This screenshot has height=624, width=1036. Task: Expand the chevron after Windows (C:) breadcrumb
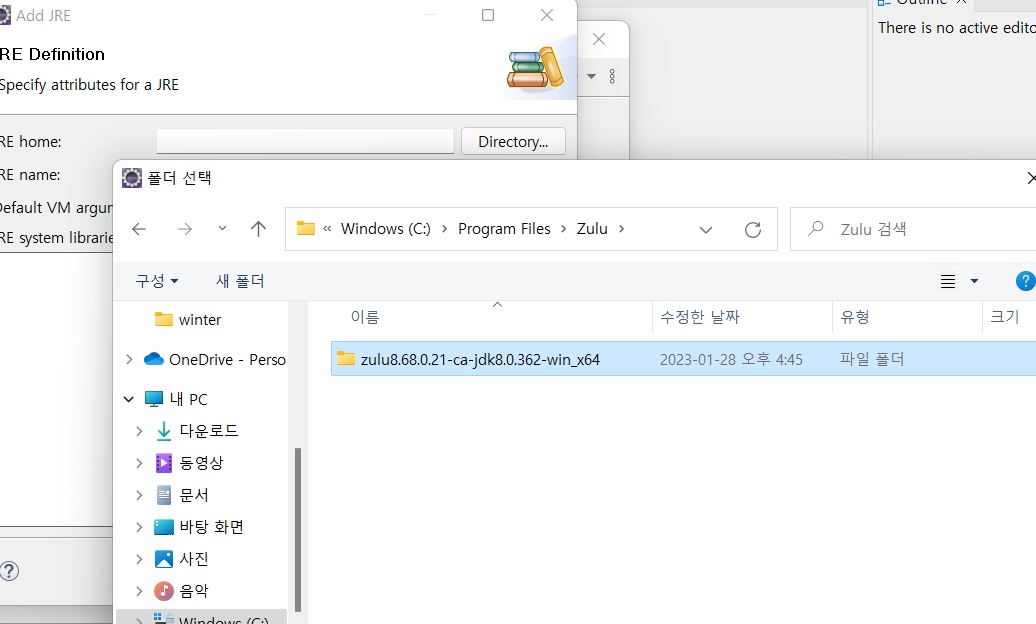click(x=445, y=229)
